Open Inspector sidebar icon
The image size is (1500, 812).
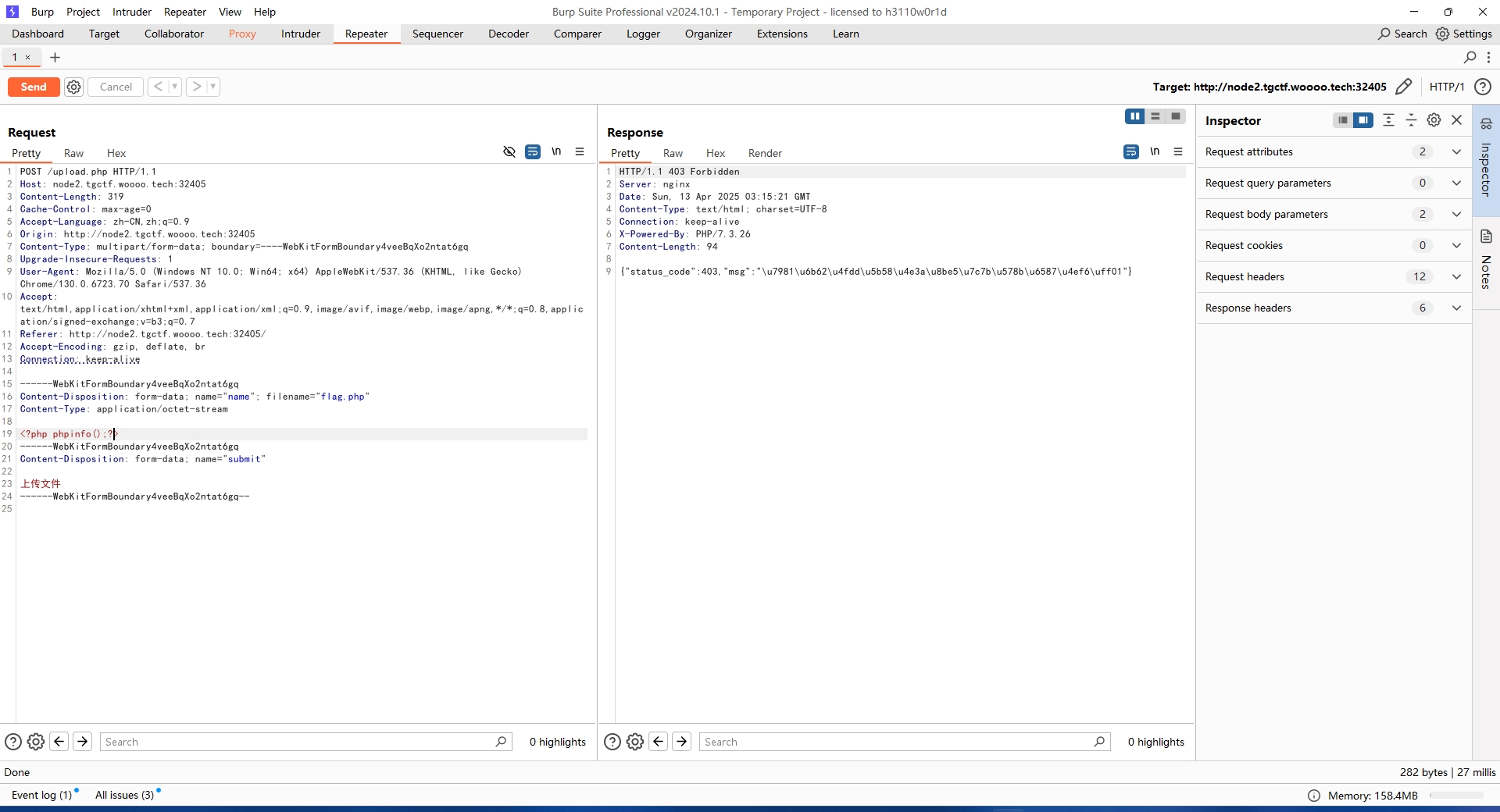[1486, 123]
